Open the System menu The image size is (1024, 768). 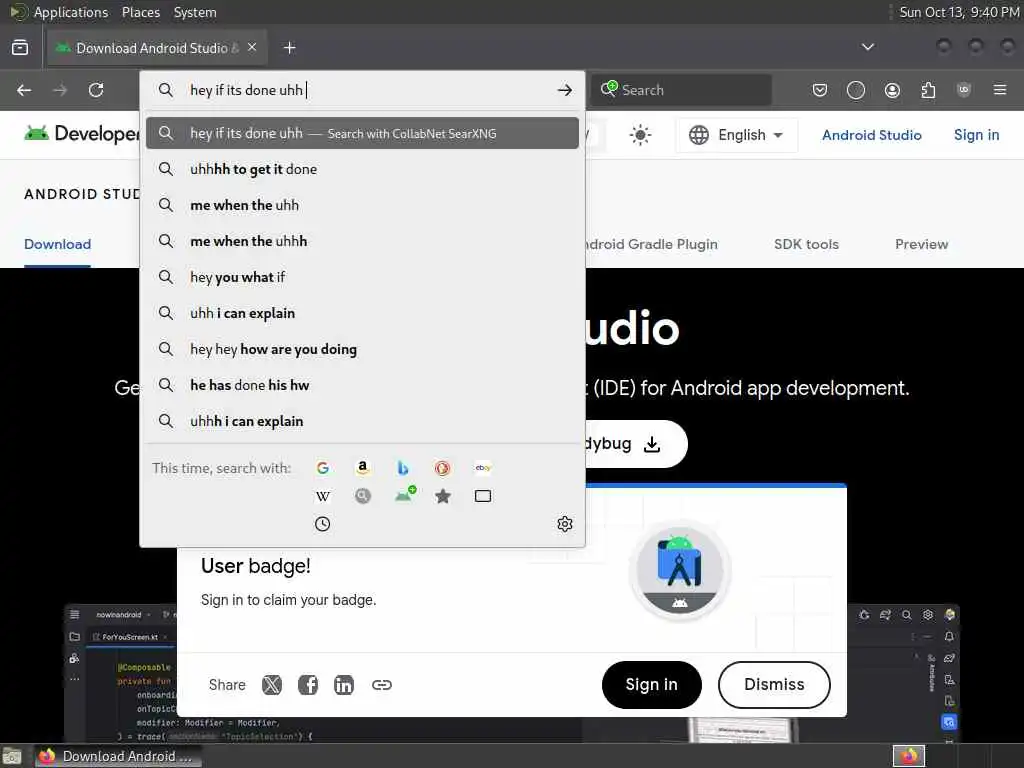click(x=195, y=12)
